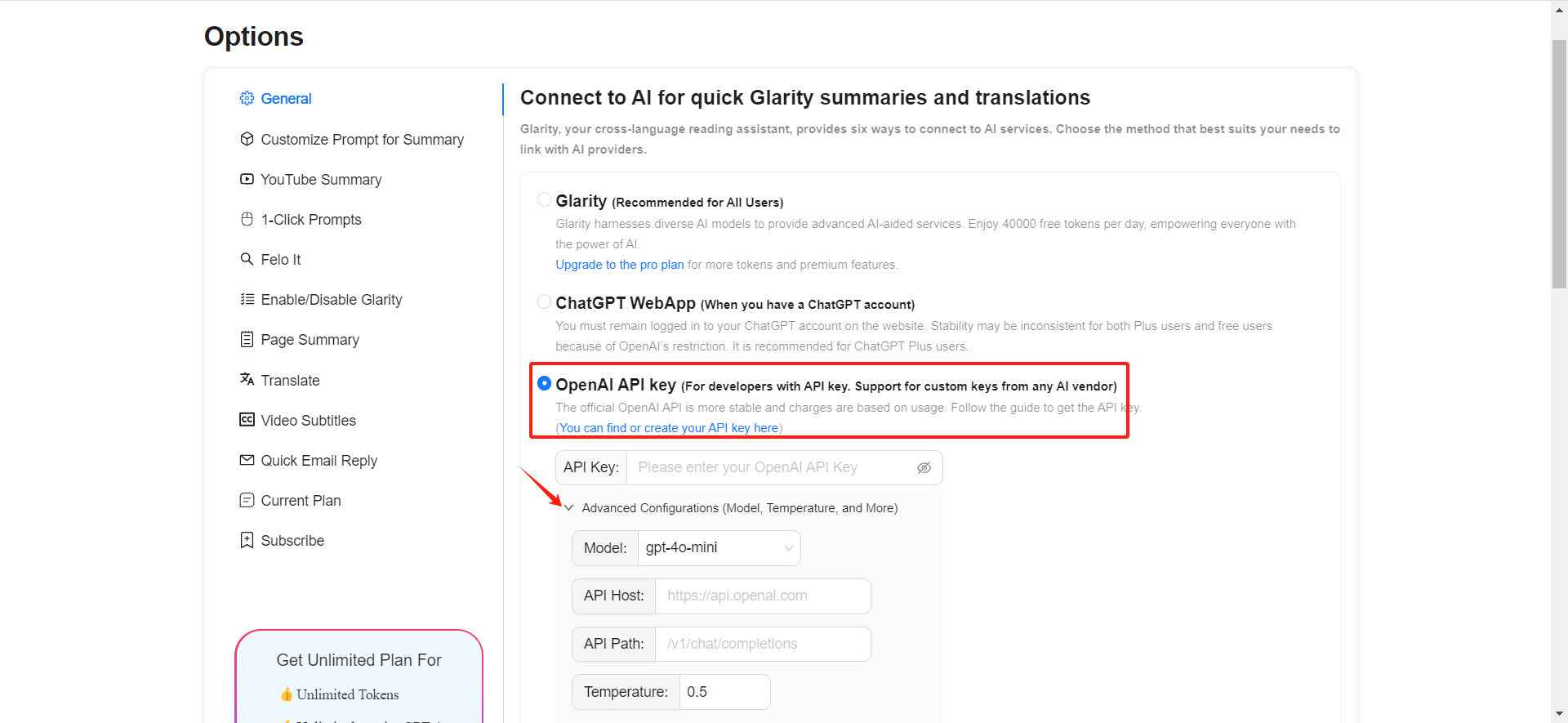Open the Model dropdown showing gpt-4o-mini
This screenshot has width=1568, height=723.
[x=718, y=547]
